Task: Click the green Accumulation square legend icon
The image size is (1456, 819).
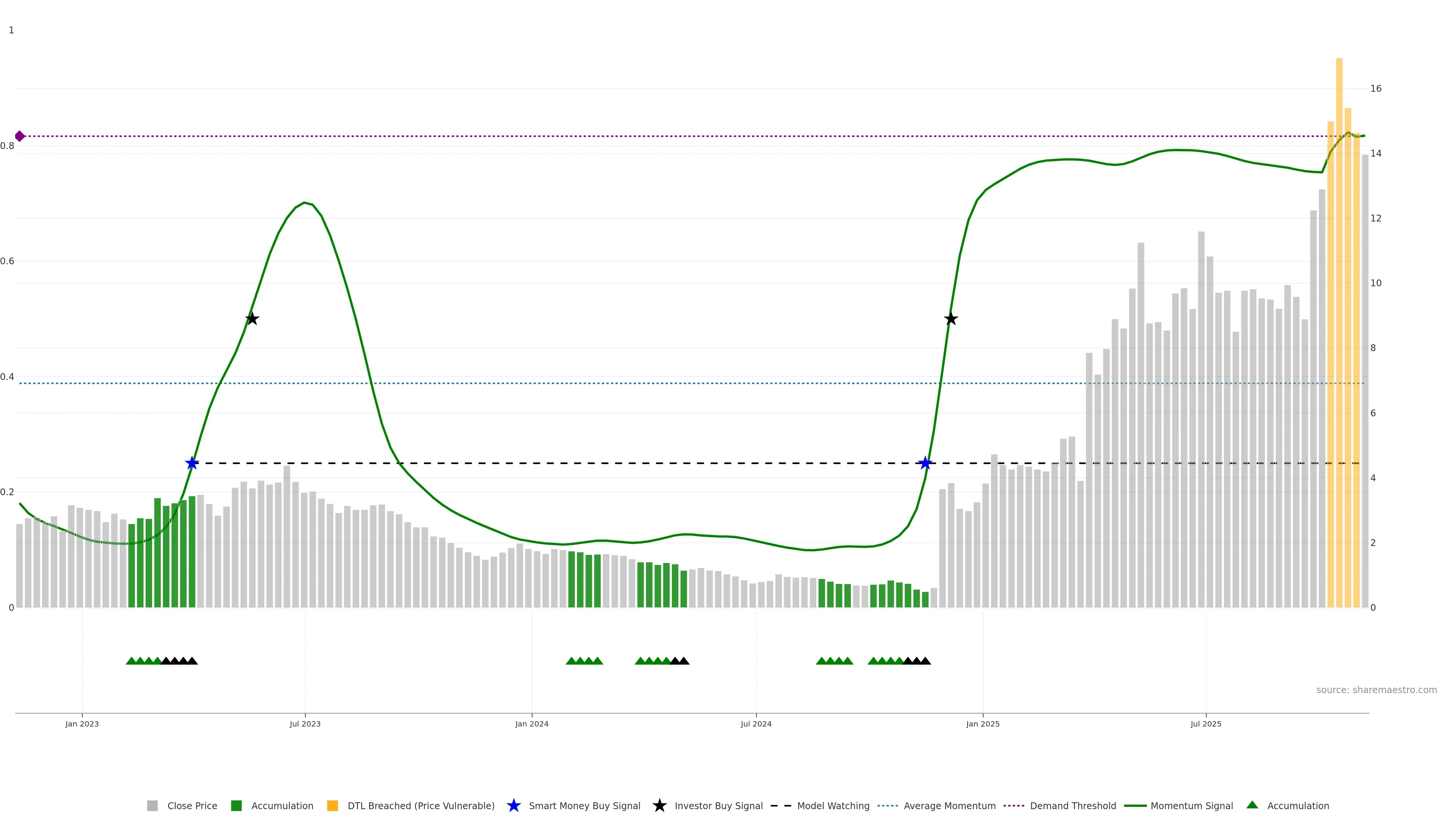Action: pos(236,805)
